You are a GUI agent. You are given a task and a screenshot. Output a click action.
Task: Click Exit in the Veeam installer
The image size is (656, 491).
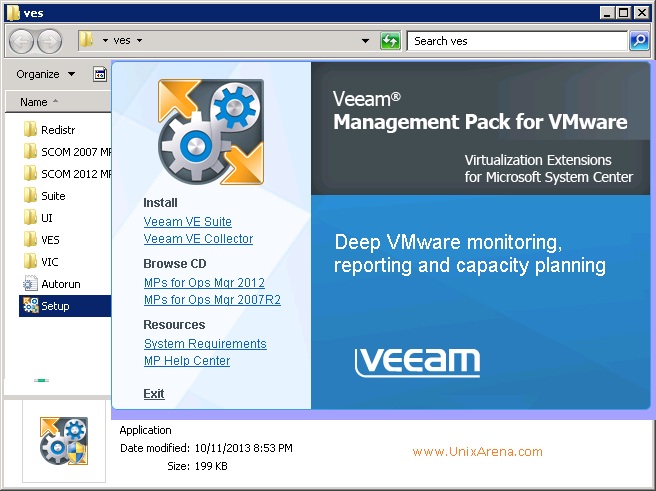(x=154, y=394)
